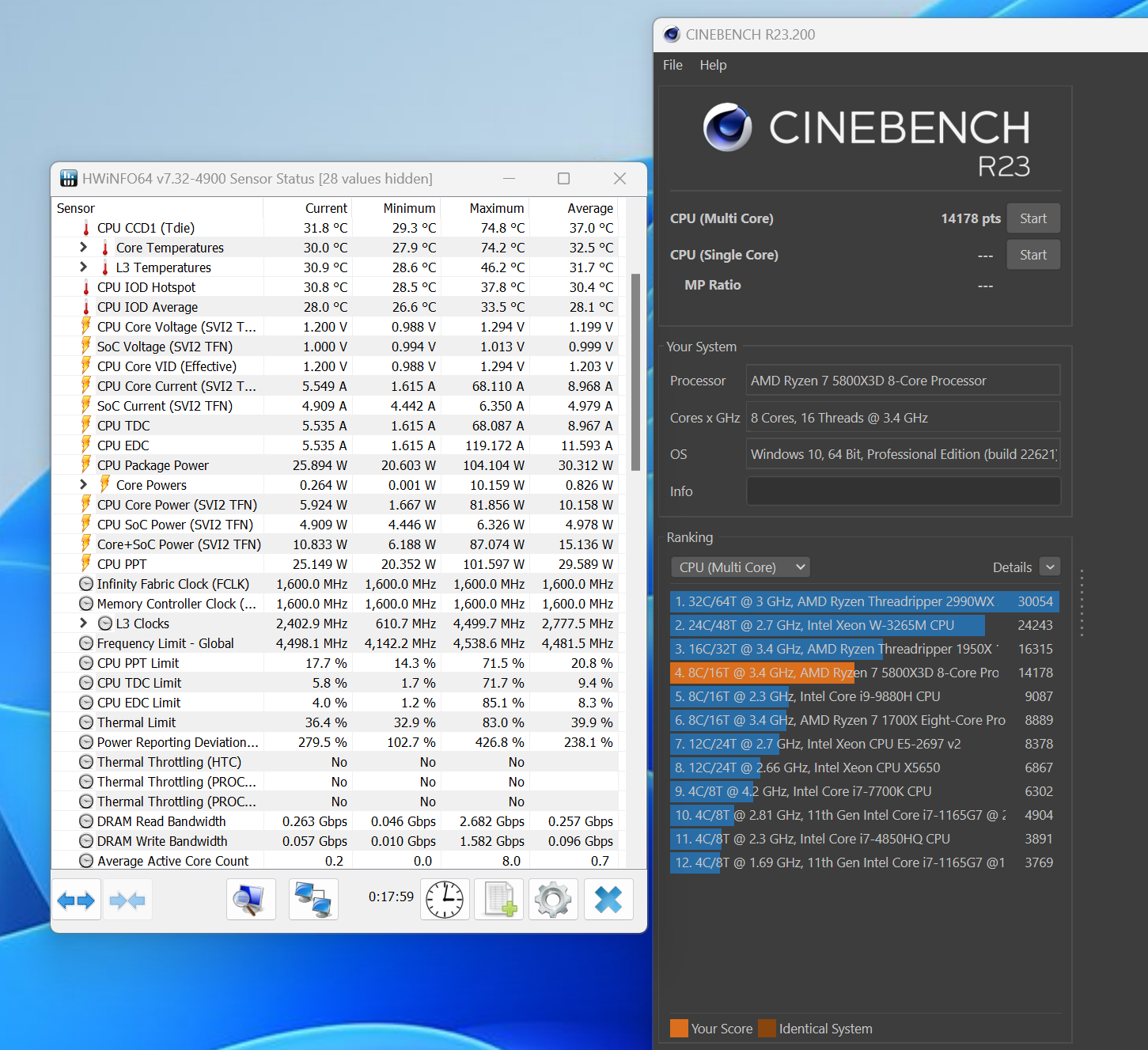This screenshot has height=1050, width=1148.
Task: Select the Threadripper 1950X ranking row
Action: click(865, 649)
